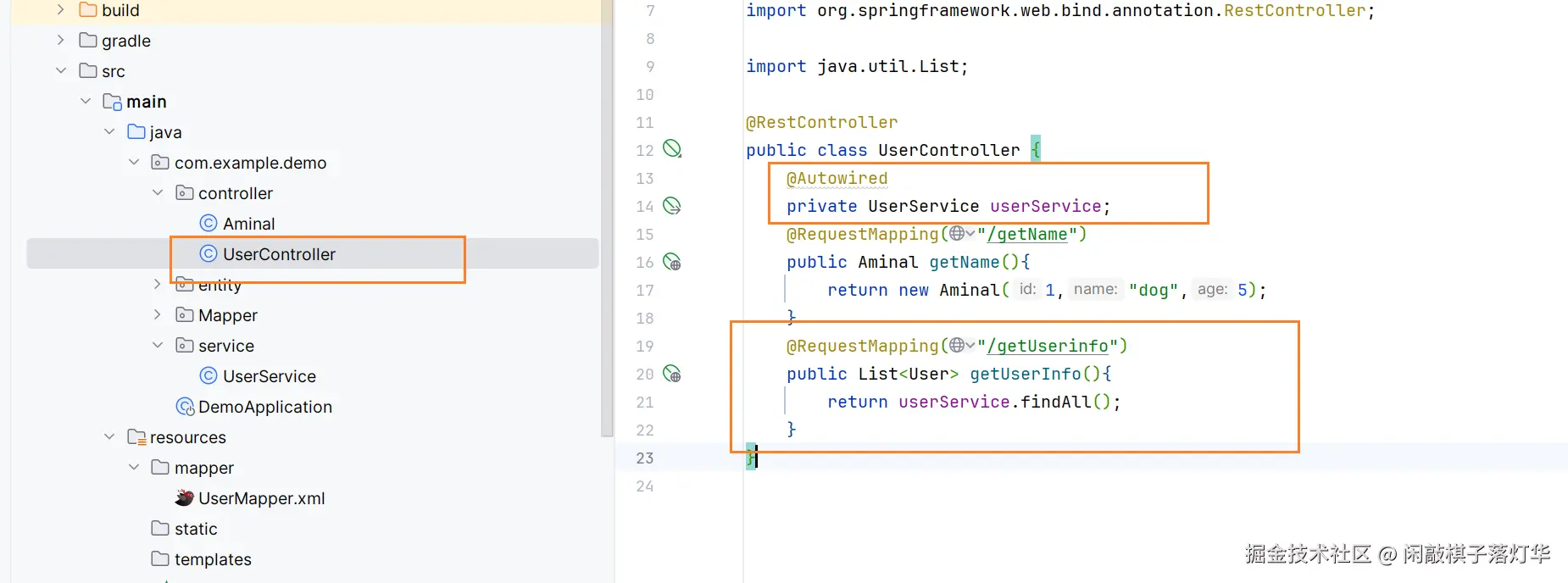Click the project panel vertical scrollbar
Image resolution: width=1568 pixels, height=583 pixels.
(607, 219)
